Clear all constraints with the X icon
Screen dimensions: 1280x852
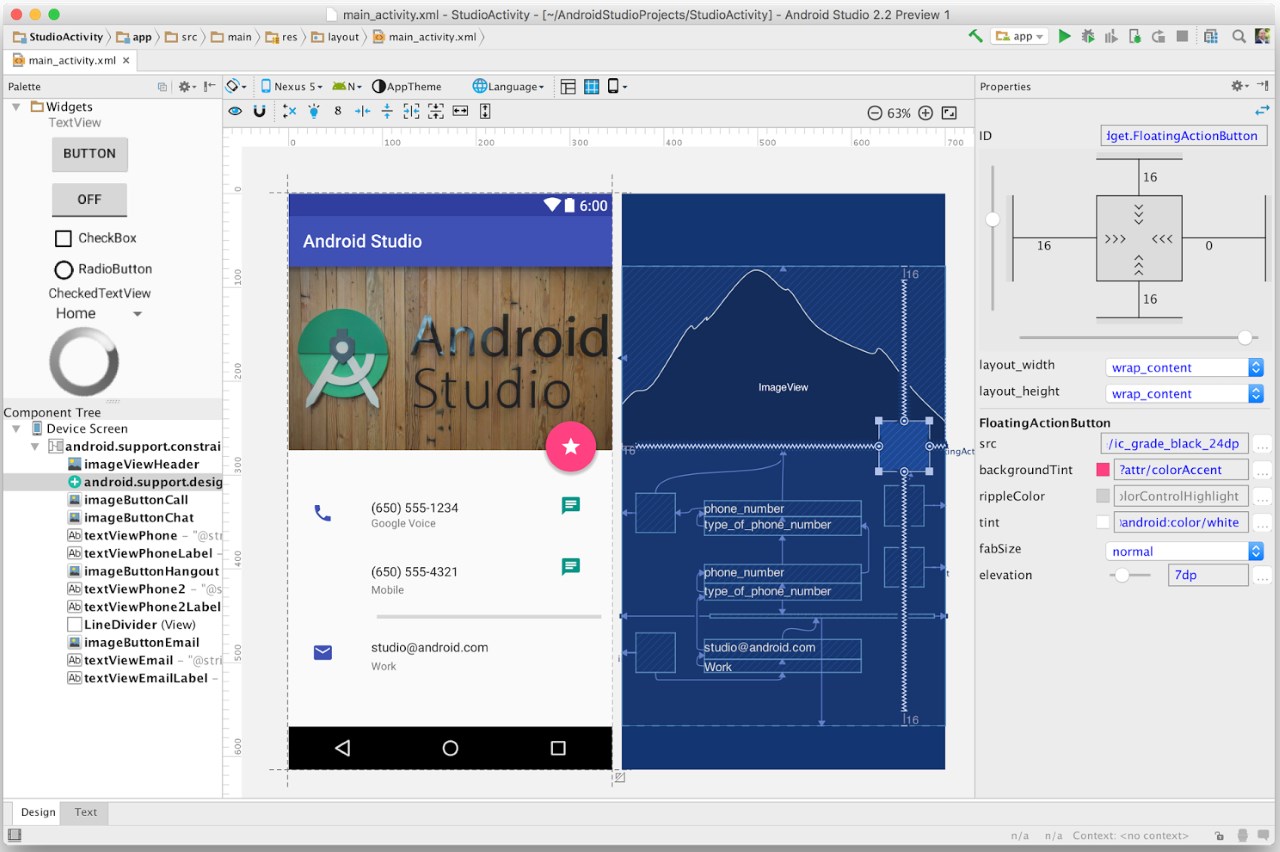click(289, 111)
